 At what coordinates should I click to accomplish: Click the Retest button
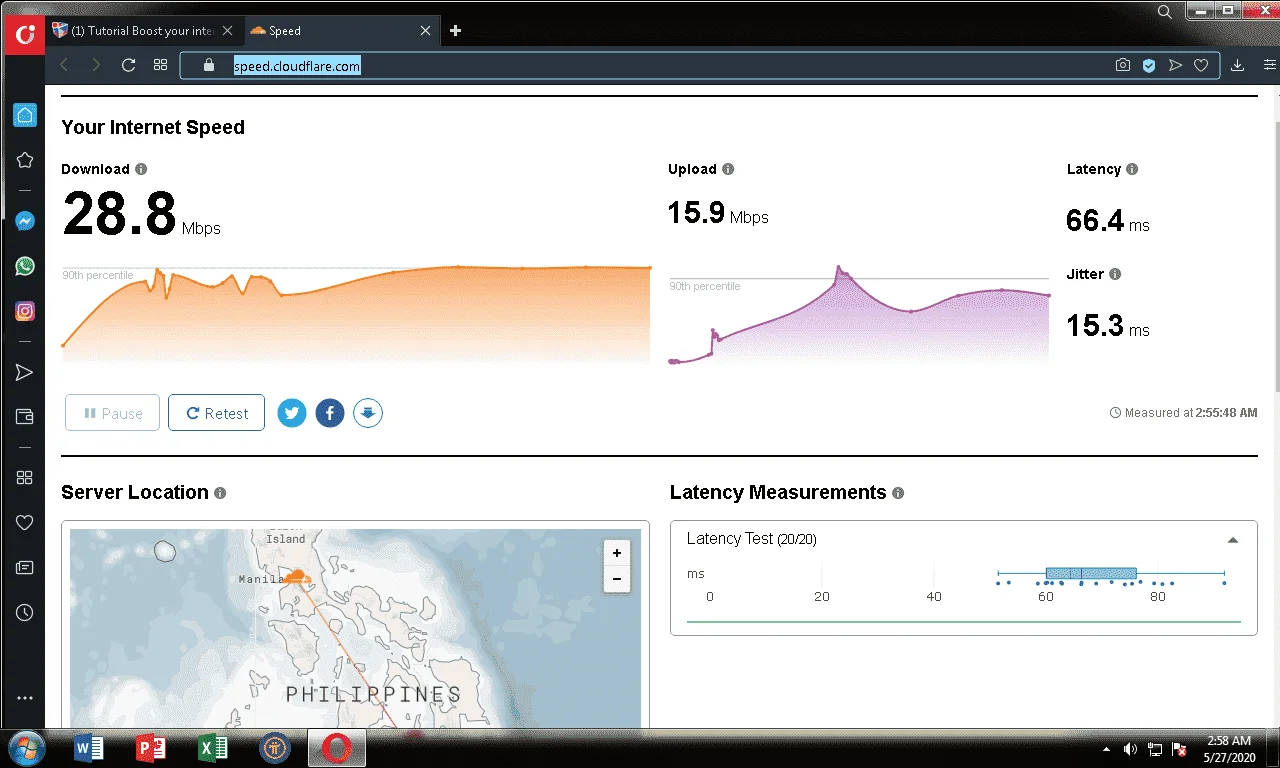216,413
